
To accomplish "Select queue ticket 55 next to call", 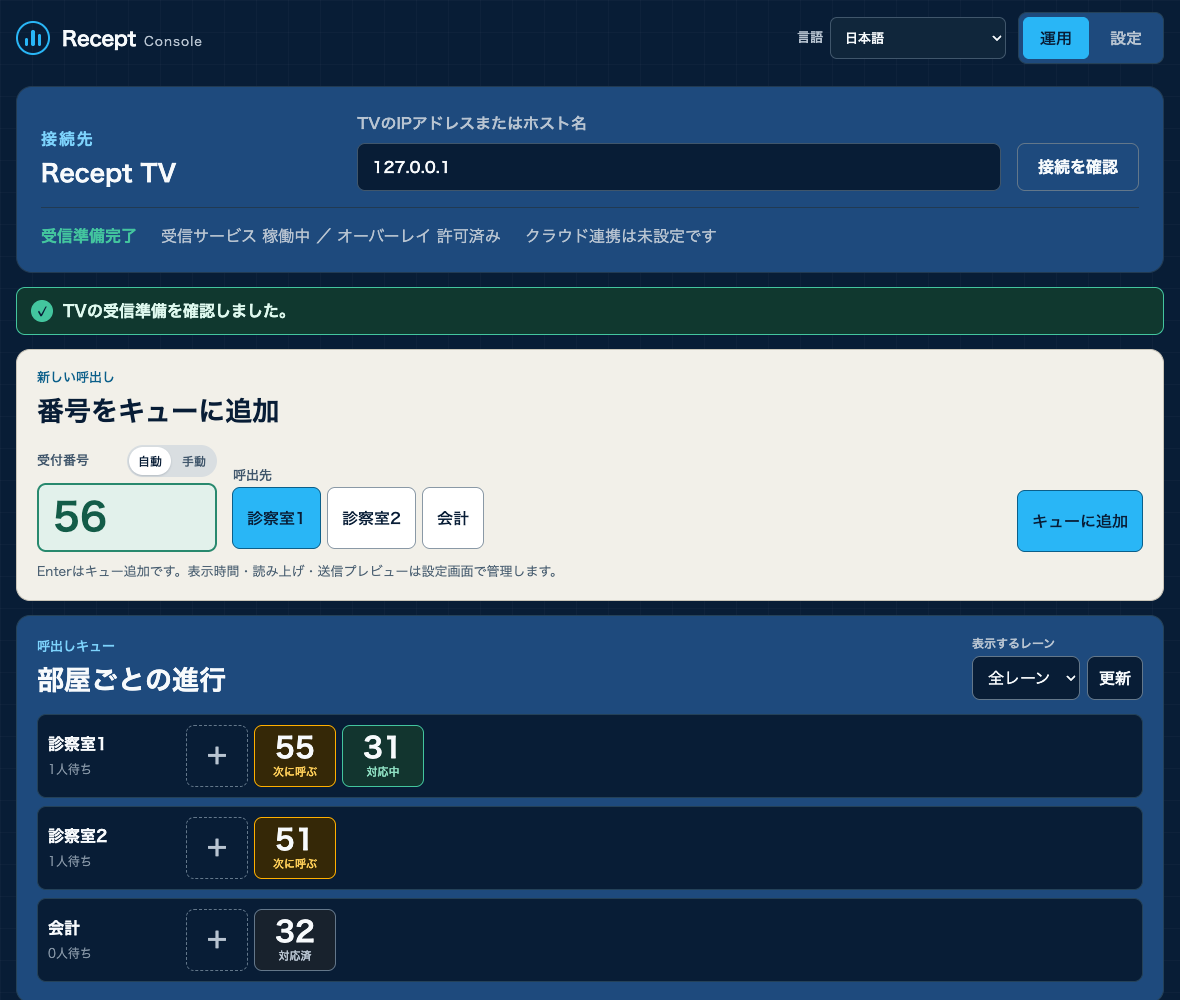I will [x=295, y=755].
